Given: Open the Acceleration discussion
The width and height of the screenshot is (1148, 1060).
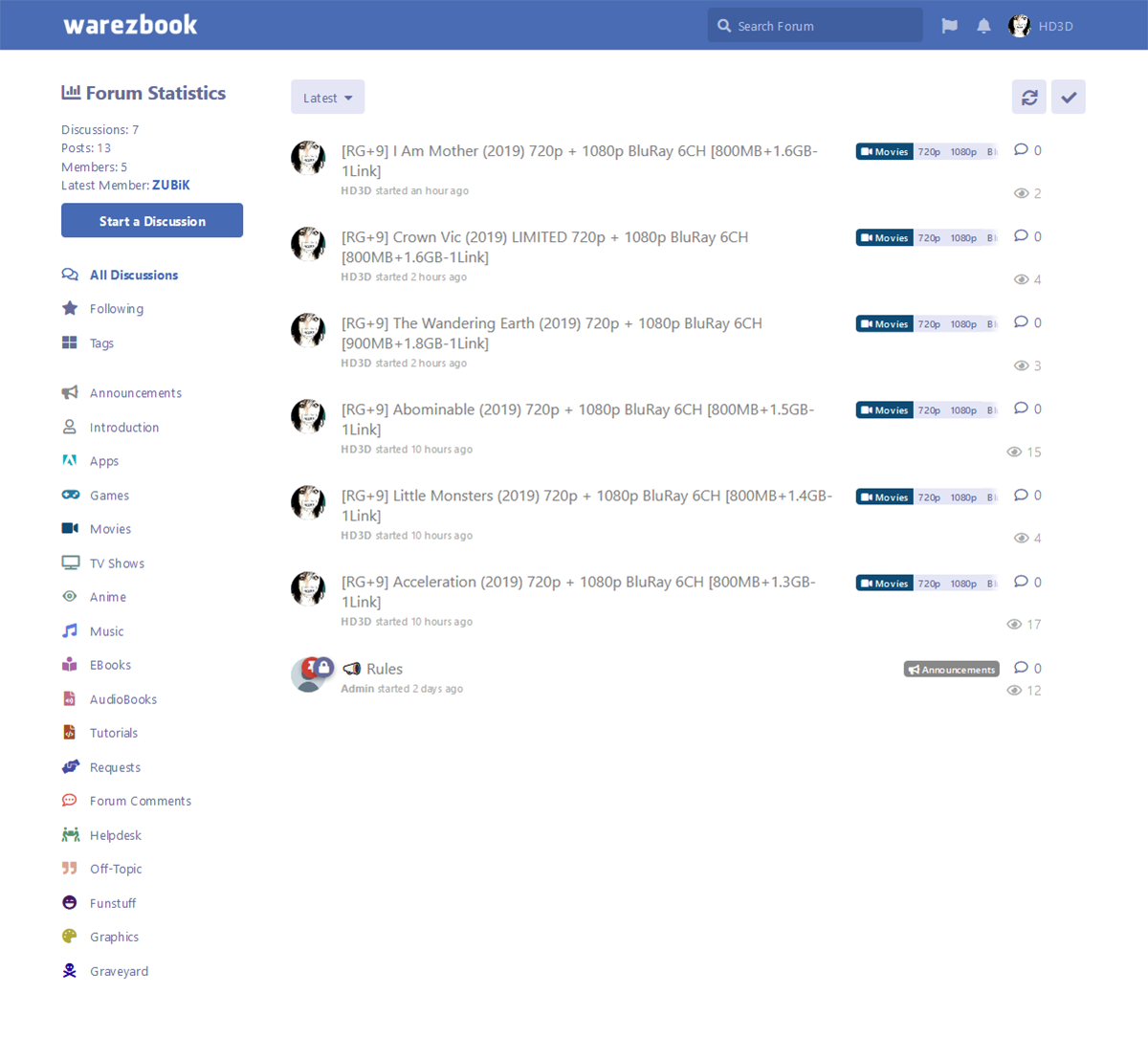Looking at the screenshot, I should point(578,591).
